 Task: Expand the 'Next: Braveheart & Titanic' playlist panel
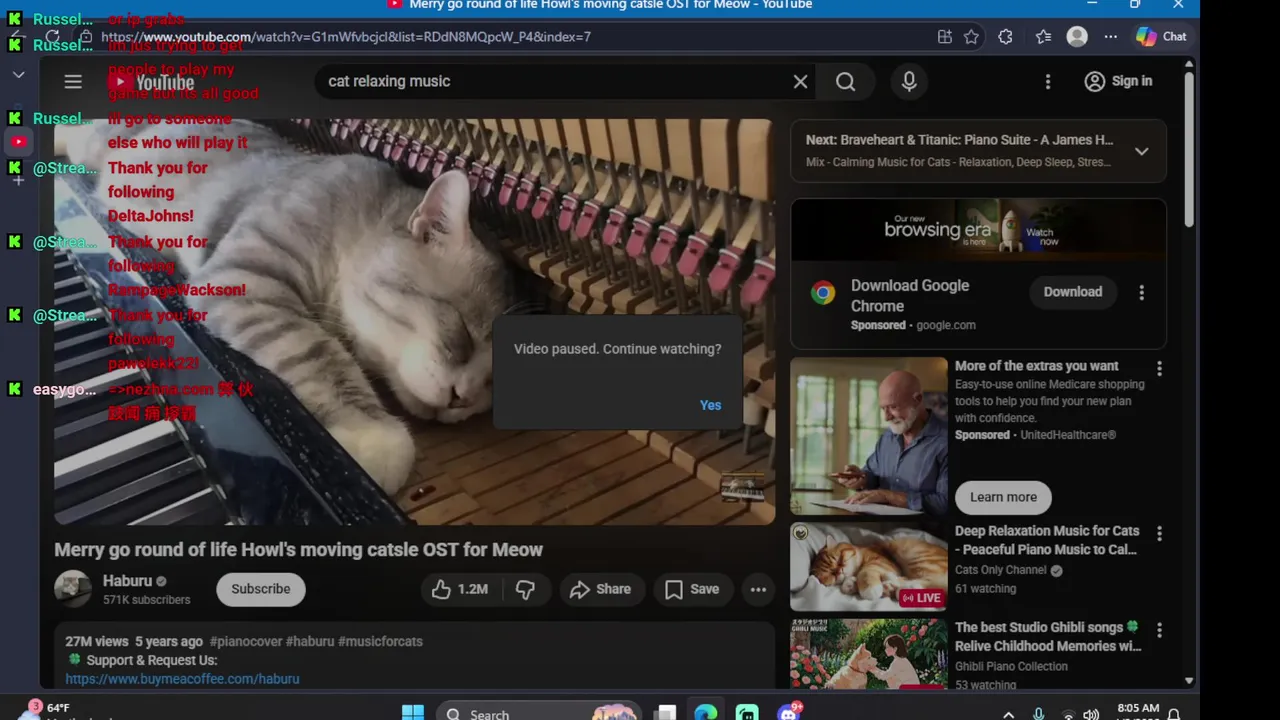click(1141, 151)
